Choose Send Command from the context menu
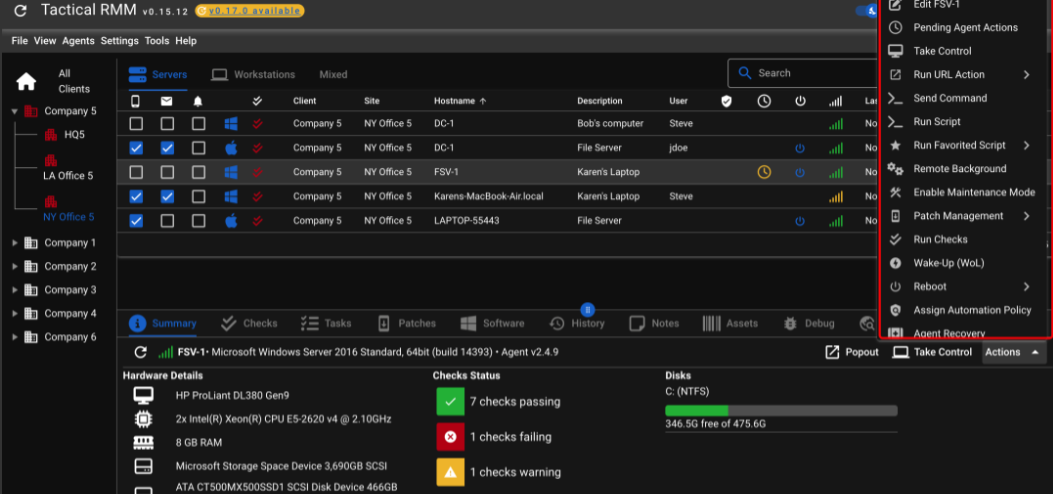The height and width of the screenshot is (494, 1053). point(962,99)
